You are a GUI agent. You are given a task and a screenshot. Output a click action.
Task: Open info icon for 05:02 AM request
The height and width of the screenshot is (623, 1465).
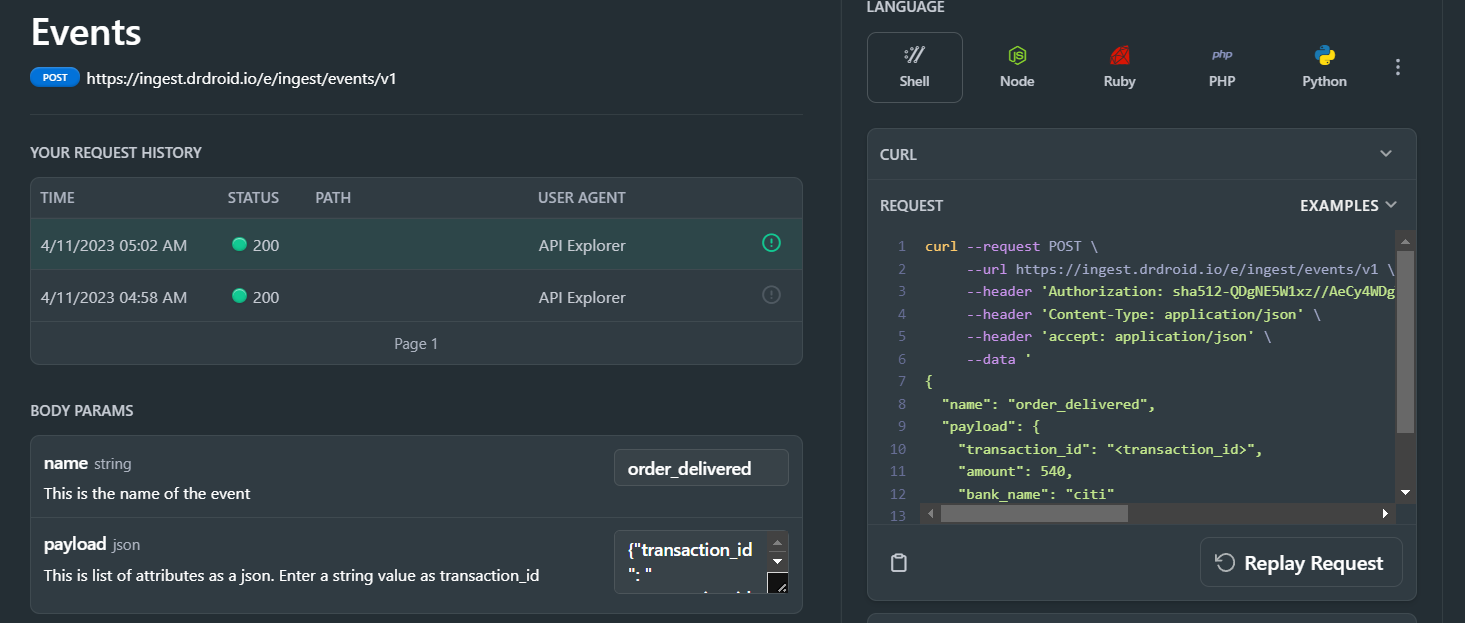pyautogui.click(x=771, y=243)
